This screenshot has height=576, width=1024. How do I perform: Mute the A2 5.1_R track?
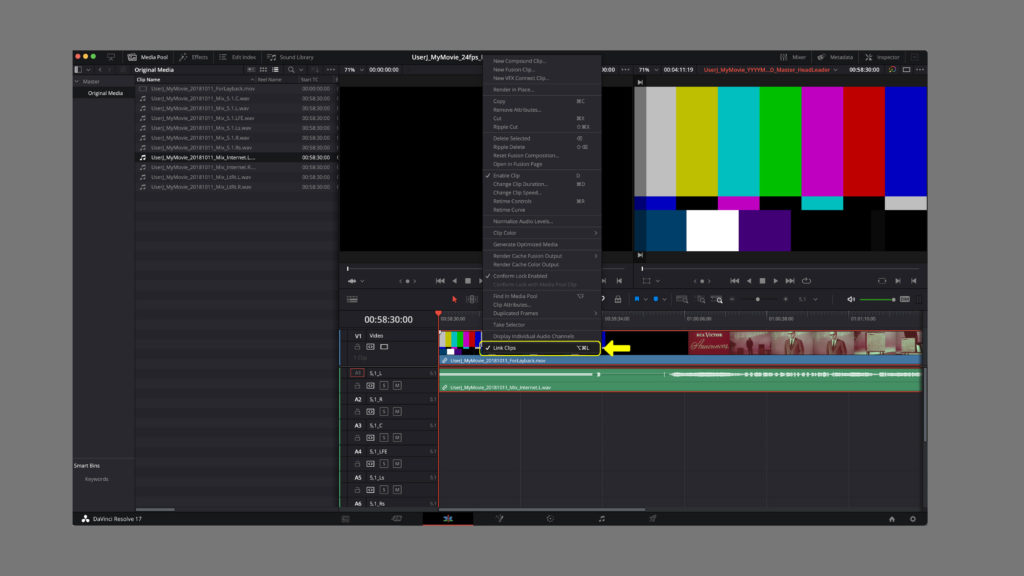397,412
